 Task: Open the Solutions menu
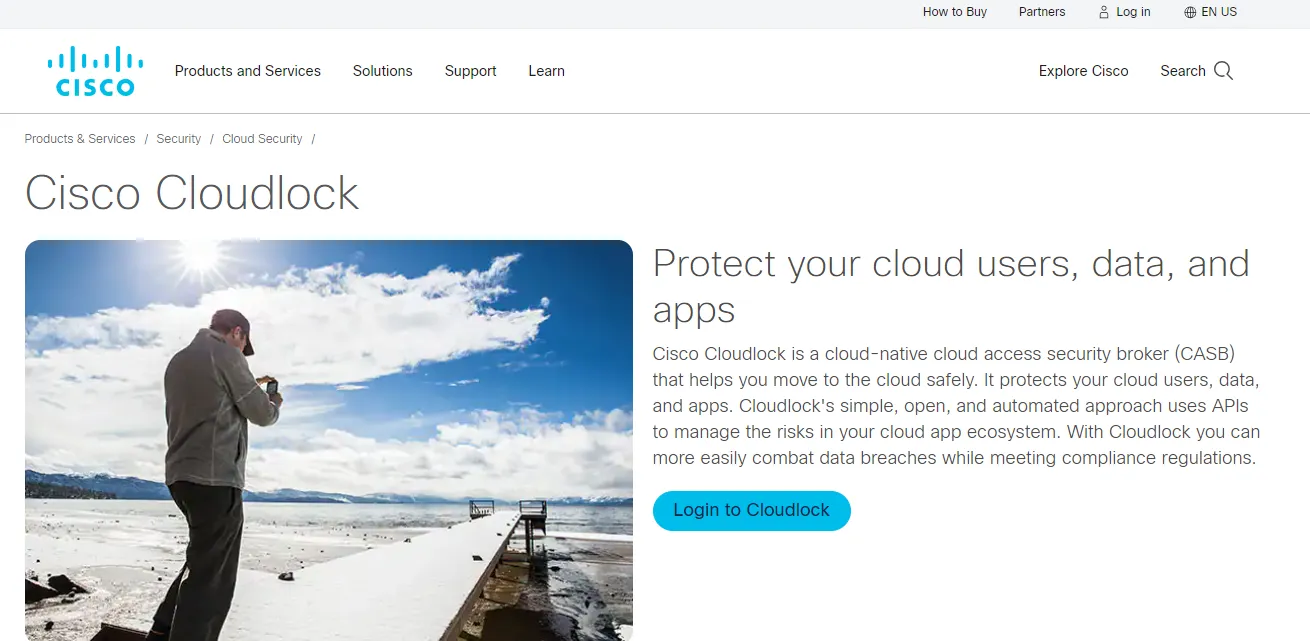[383, 71]
